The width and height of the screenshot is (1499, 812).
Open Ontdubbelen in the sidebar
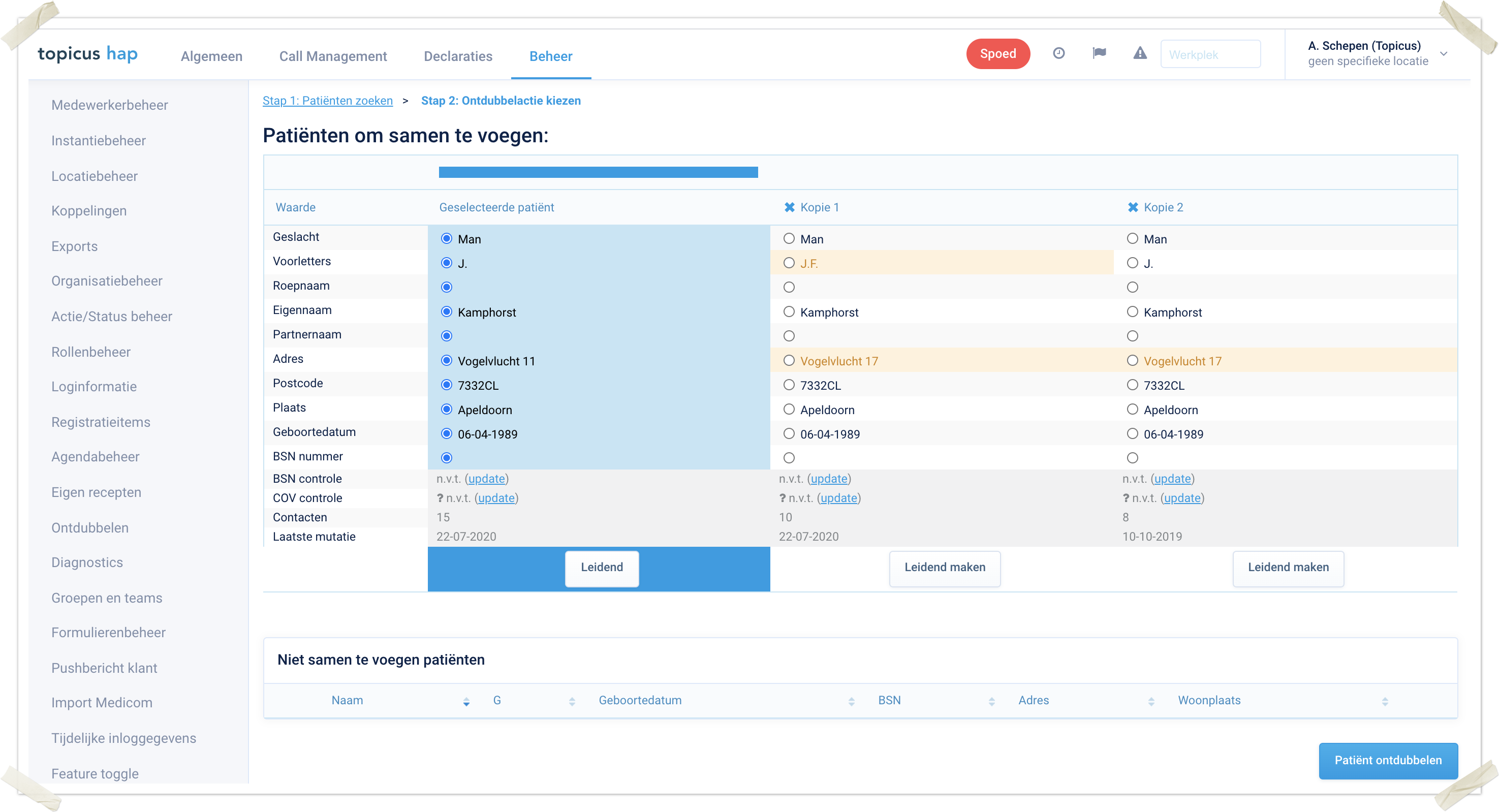click(89, 527)
